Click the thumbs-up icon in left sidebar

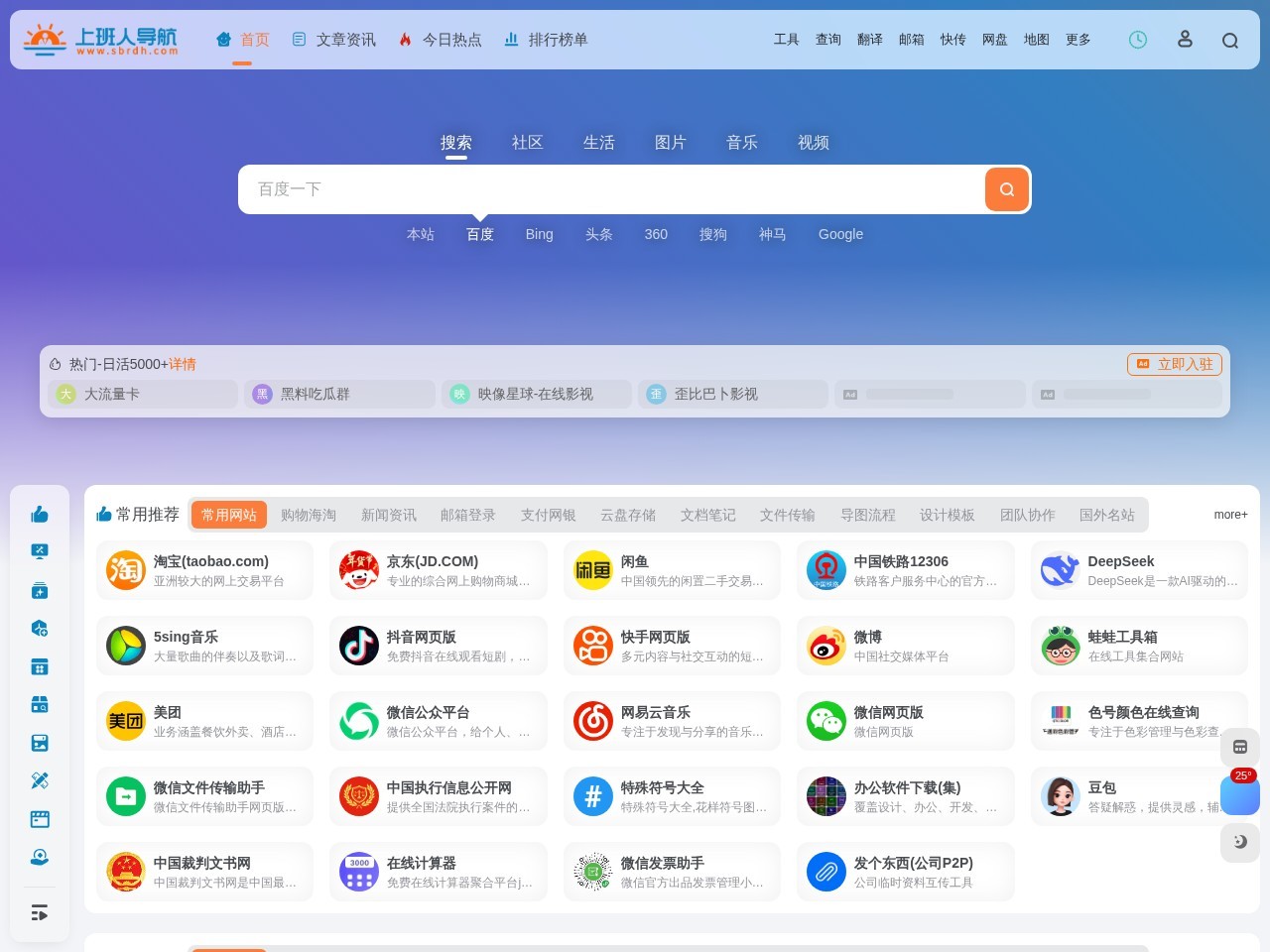pyautogui.click(x=40, y=514)
